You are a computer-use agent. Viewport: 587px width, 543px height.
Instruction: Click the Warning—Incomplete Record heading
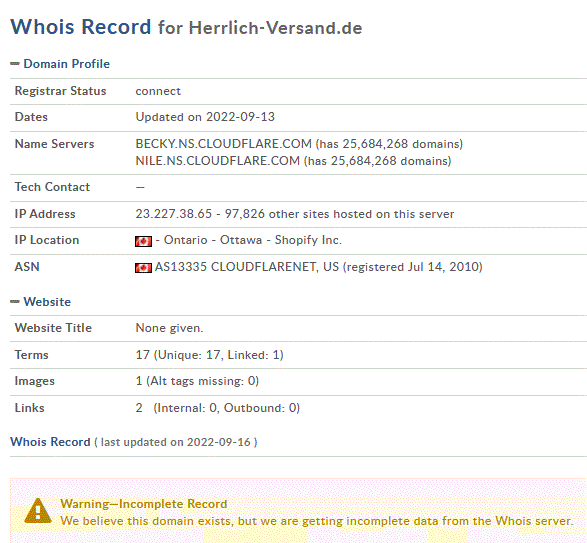click(144, 504)
